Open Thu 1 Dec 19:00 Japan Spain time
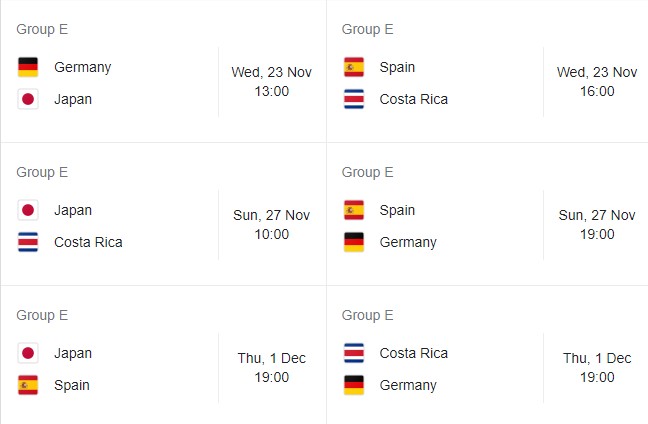648x424 pixels. coord(272,368)
